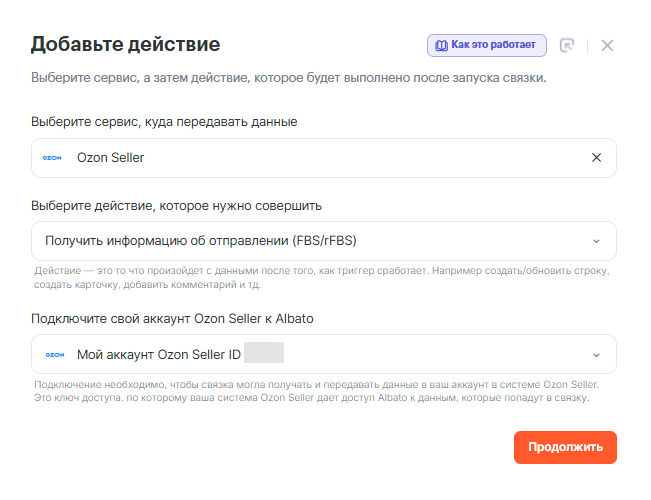Click the book icon in the help button
The image size is (651, 500).
pyautogui.click(x=440, y=45)
